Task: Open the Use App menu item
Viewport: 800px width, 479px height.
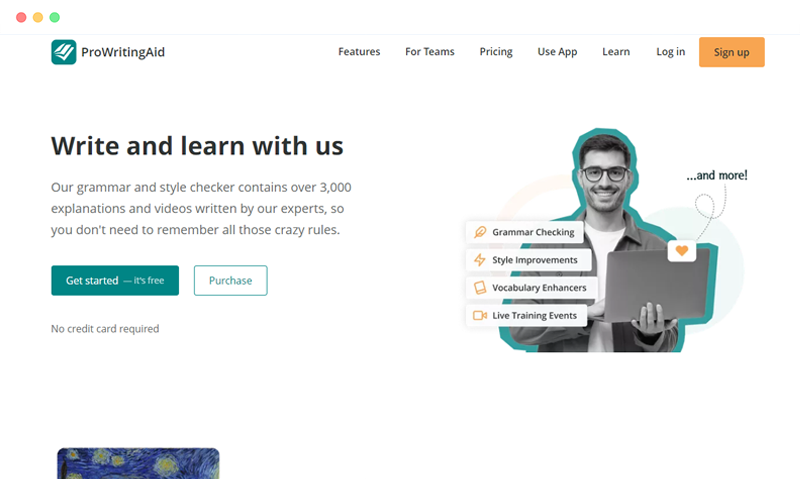Action: pyautogui.click(x=557, y=52)
